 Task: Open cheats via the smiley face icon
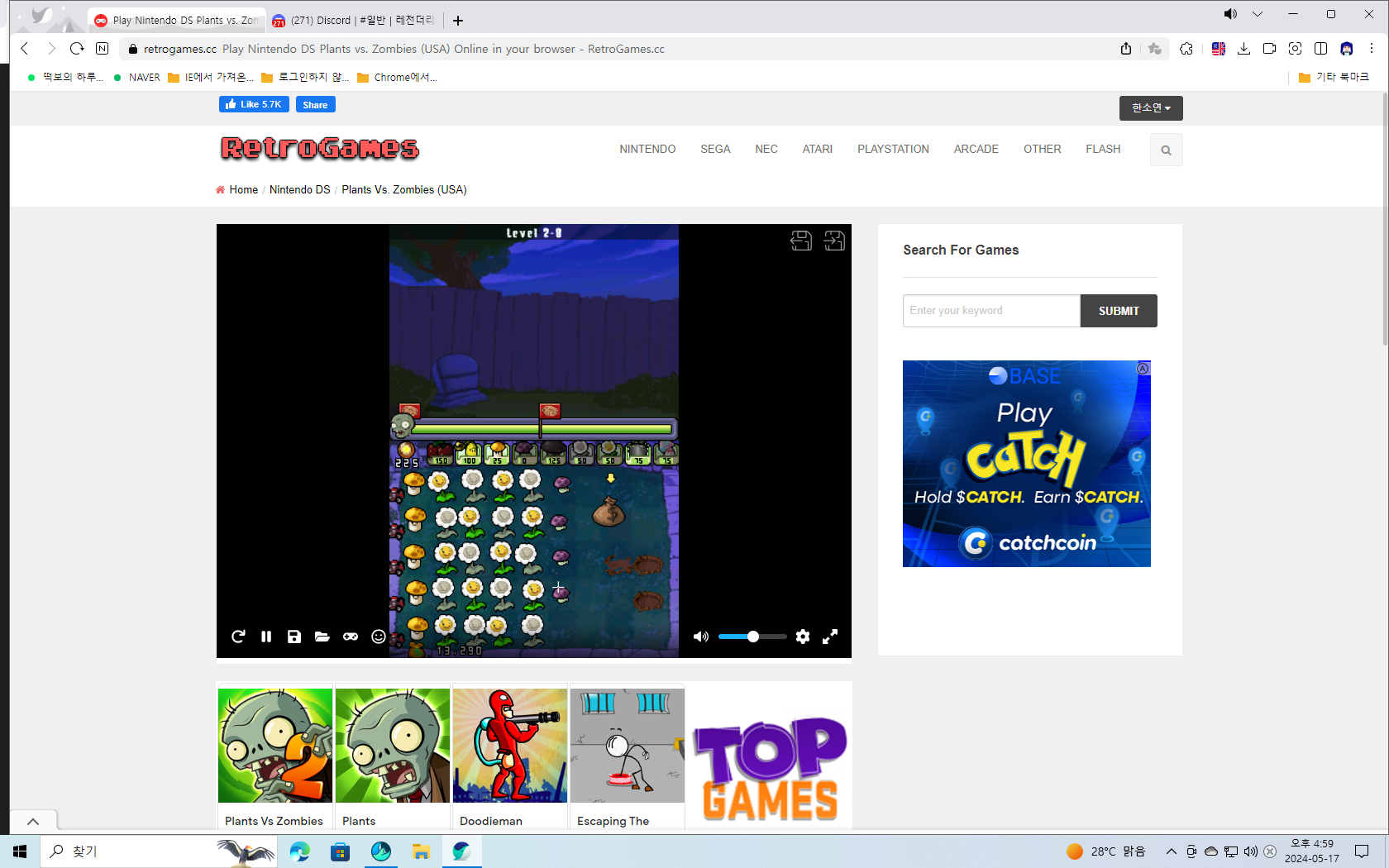click(379, 637)
